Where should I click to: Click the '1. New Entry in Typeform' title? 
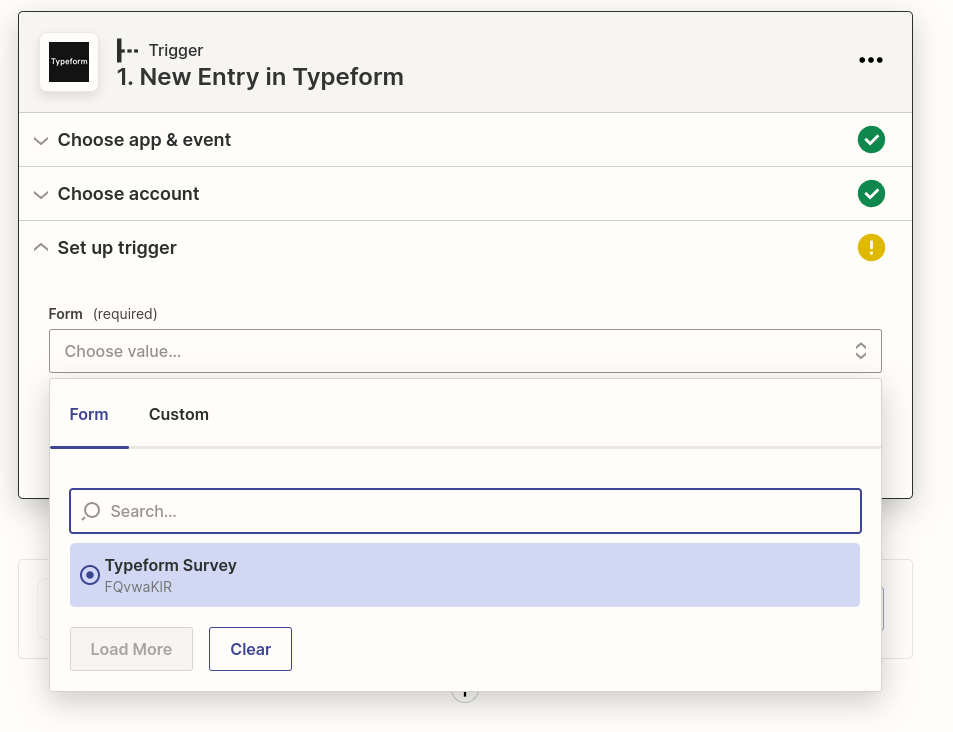click(x=260, y=77)
